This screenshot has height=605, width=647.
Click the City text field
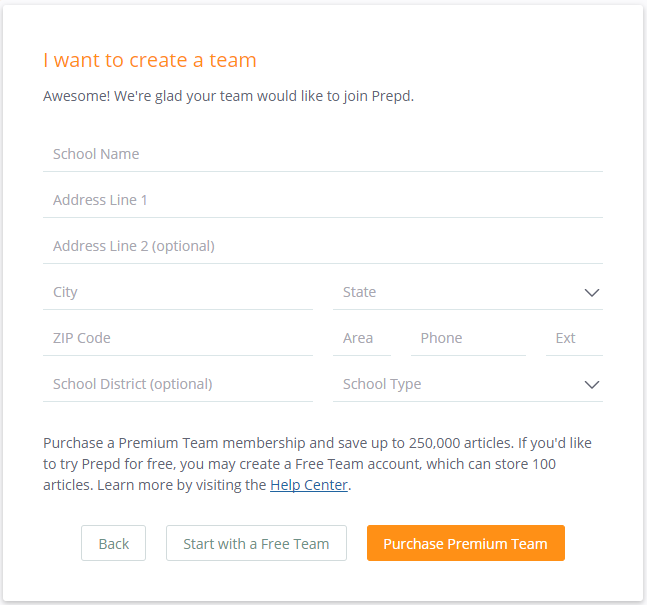pos(178,292)
